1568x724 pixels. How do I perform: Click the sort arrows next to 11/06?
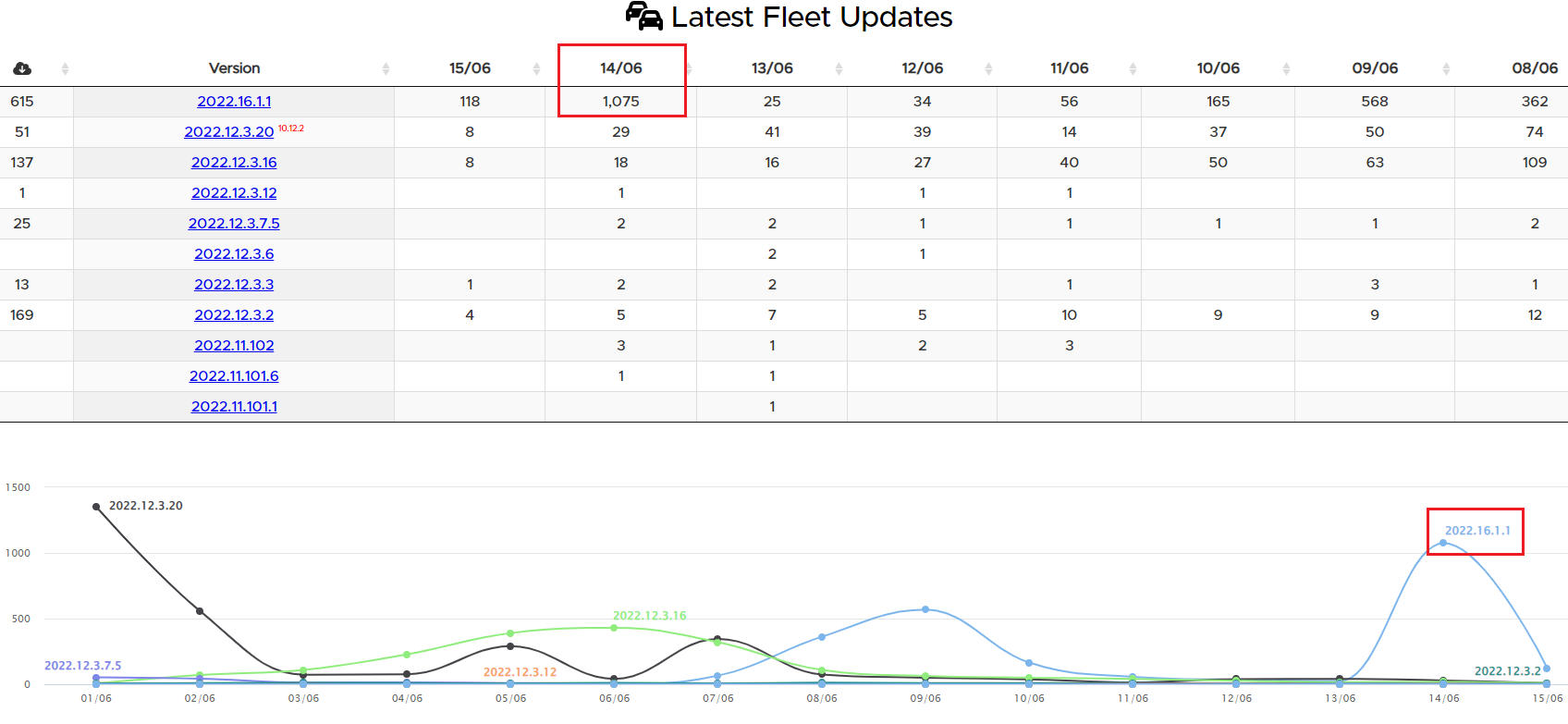coord(1133,68)
